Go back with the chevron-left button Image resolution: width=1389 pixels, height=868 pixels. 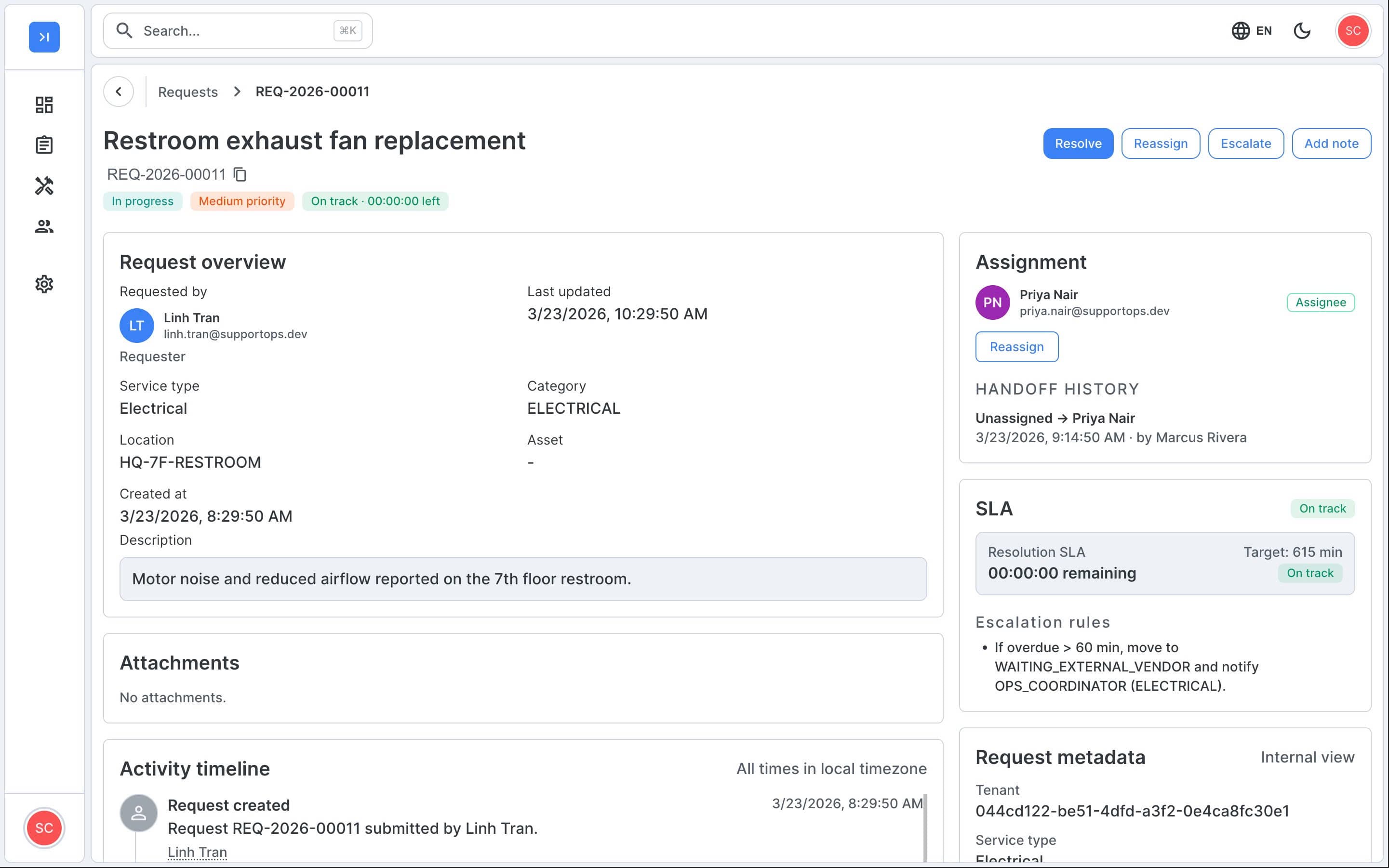(x=119, y=92)
